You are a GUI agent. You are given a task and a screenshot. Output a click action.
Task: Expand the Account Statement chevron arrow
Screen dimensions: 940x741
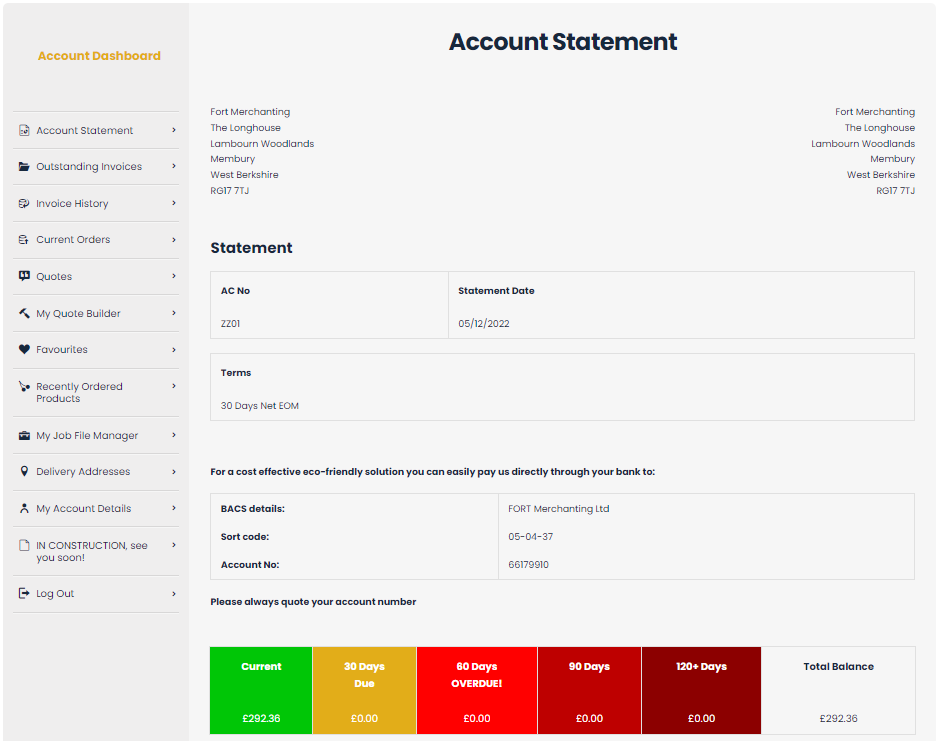pyautogui.click(x=173, y=130)
